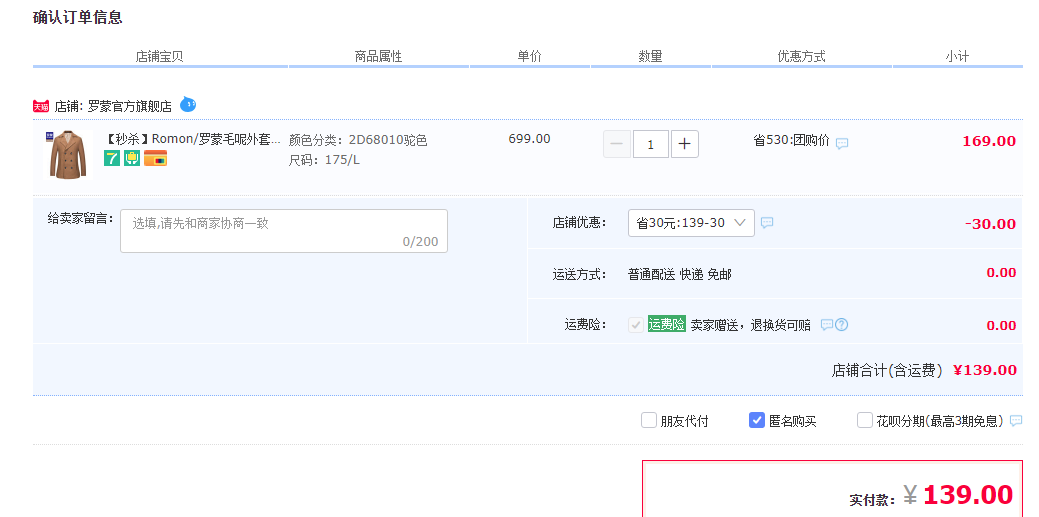
Task: Click the green 运费险 label tag
Action: tap(667, 324)
